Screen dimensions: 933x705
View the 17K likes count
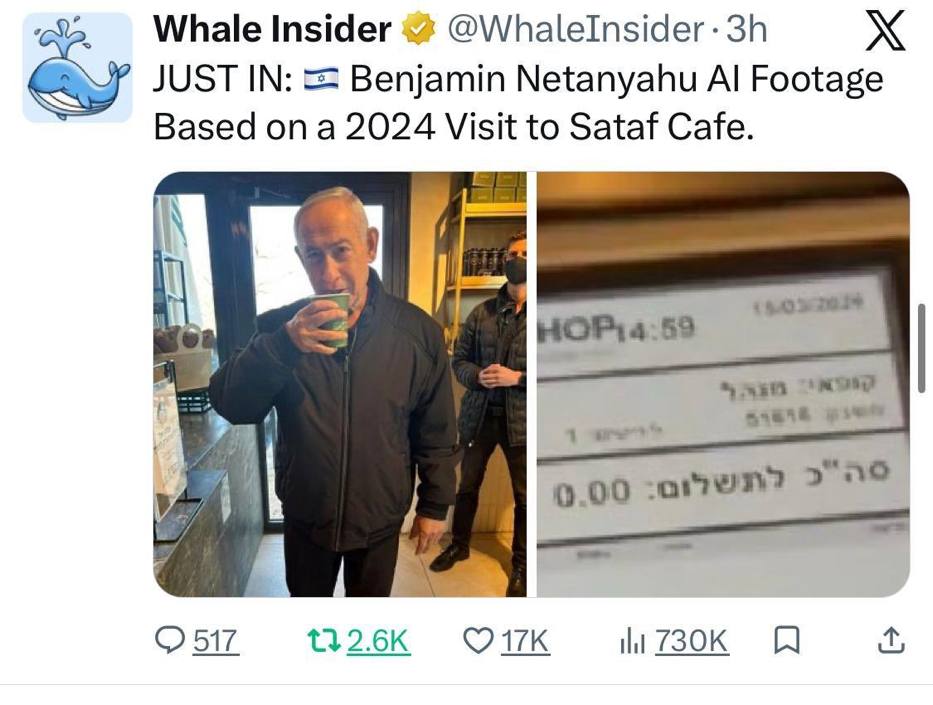click(525, 641)
